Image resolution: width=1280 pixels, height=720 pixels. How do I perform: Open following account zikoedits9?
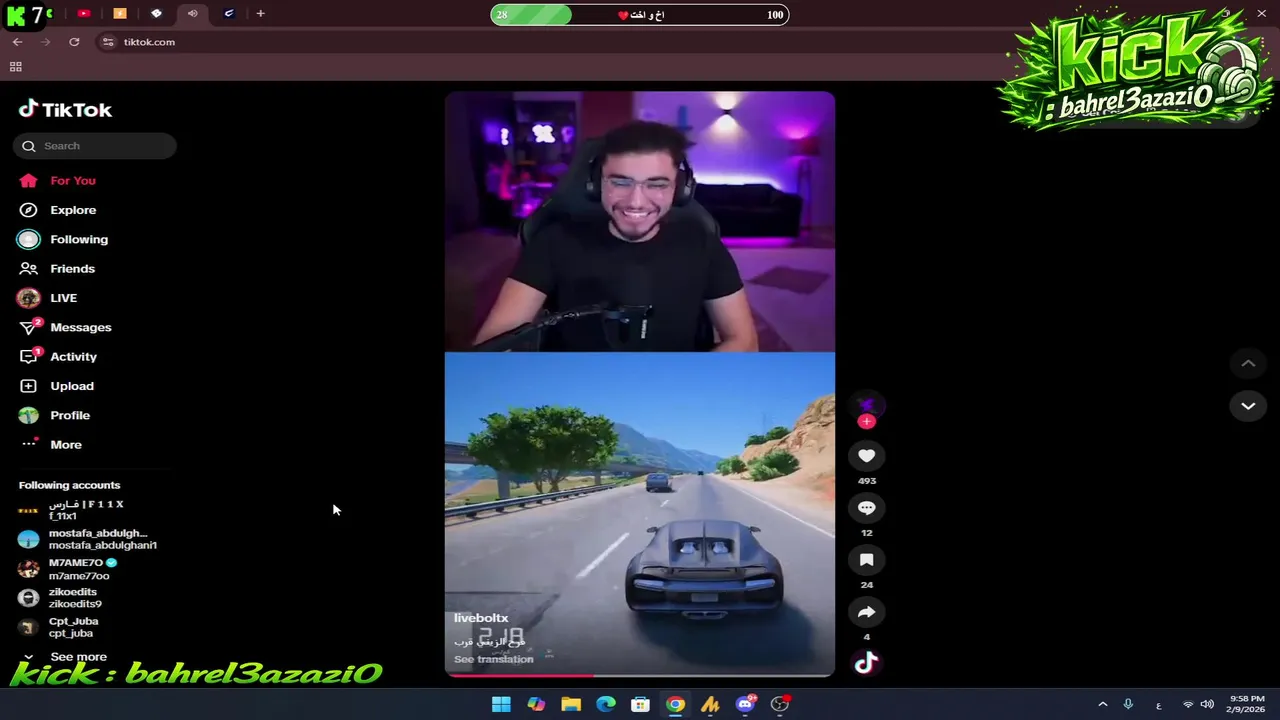click(60, 598)
